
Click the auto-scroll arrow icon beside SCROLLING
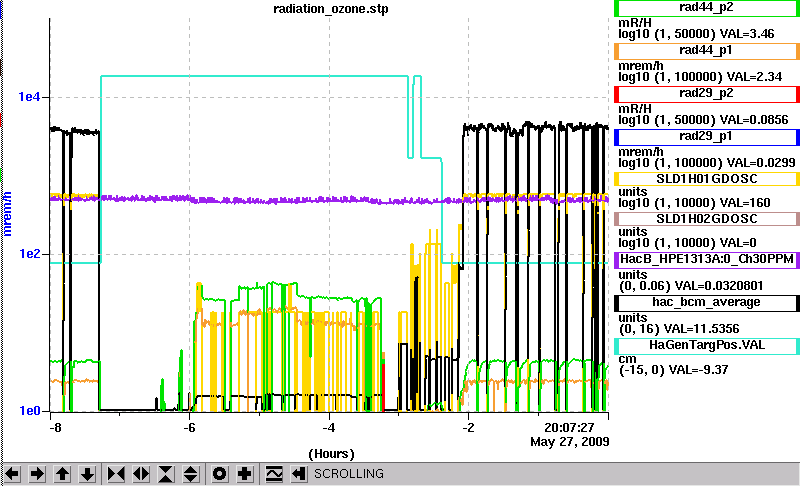298,474
